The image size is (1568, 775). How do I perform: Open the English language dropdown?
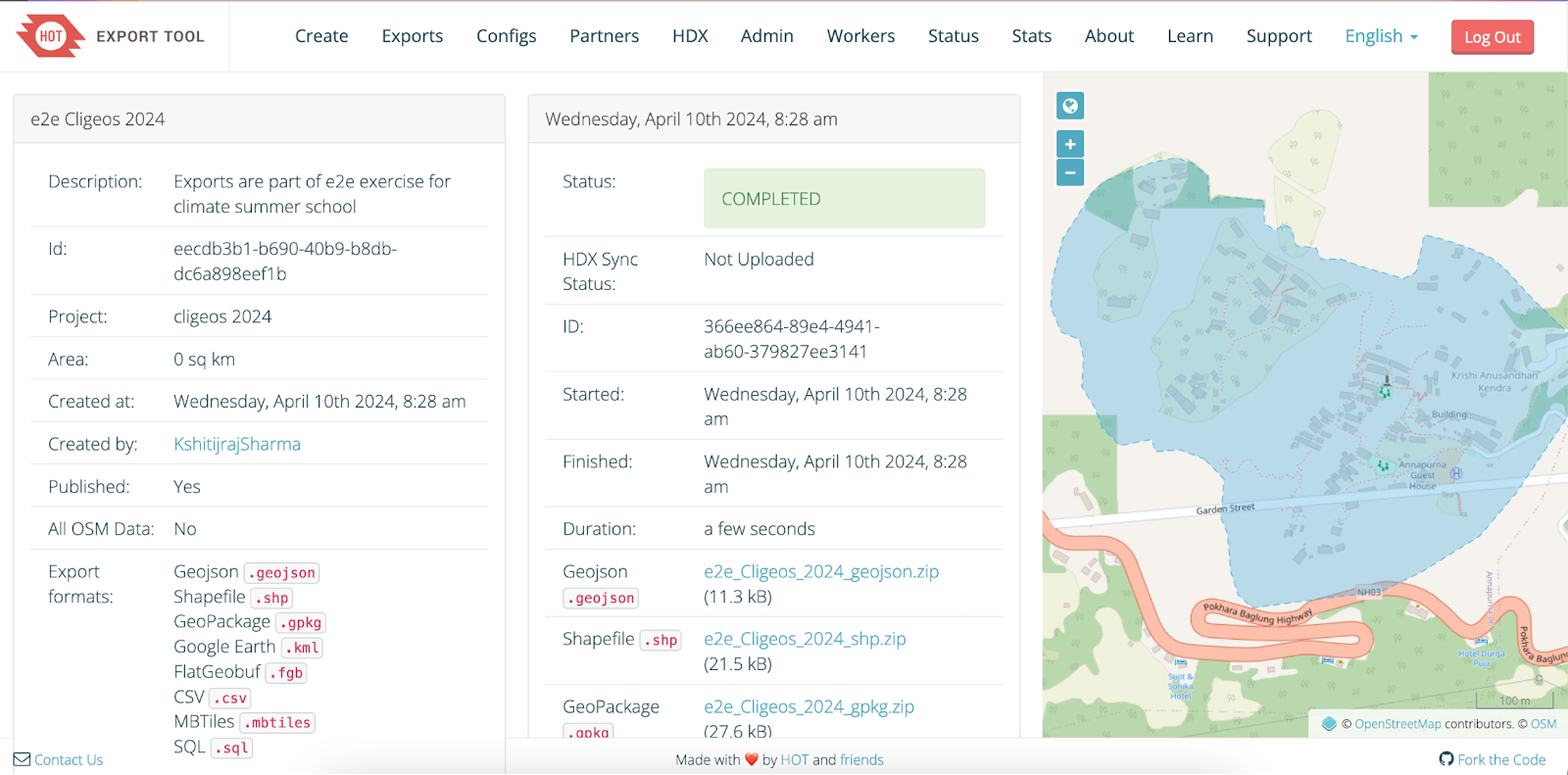pos(1381,36)
